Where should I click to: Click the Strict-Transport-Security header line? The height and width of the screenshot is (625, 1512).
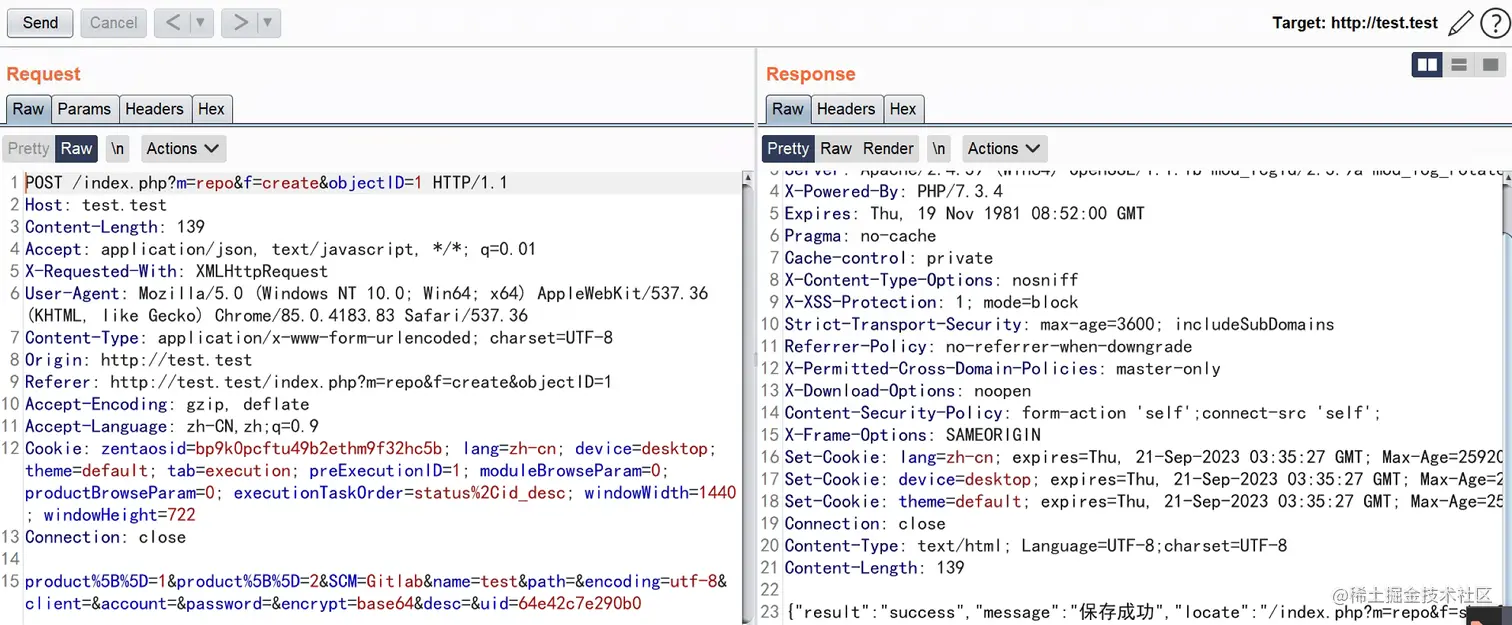point(1059,324)
